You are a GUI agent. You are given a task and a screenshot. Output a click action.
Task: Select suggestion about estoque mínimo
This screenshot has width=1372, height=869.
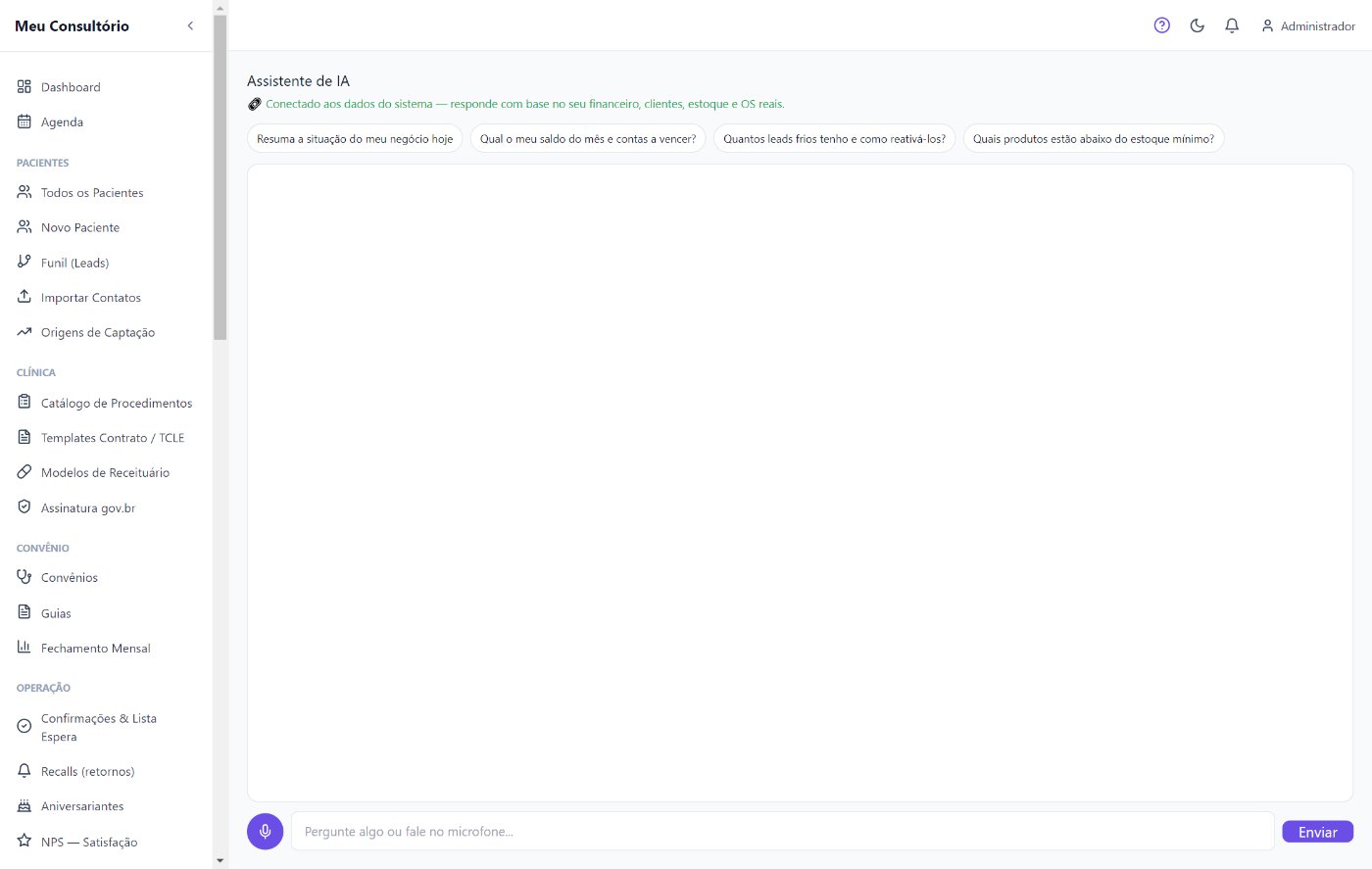pyautogui.click(x=1094, y=139)
